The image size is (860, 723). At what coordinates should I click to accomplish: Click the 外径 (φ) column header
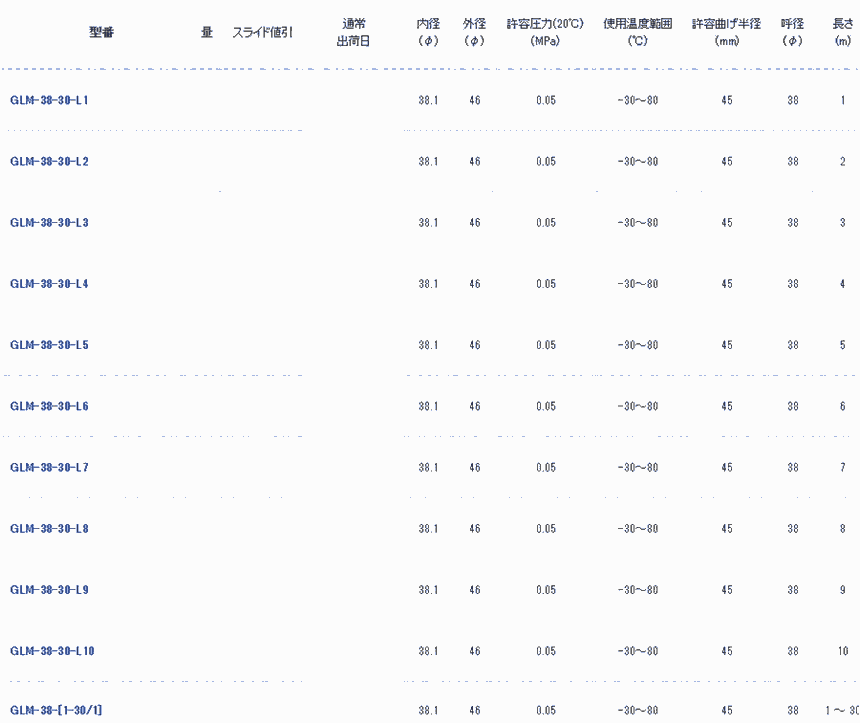[x=474, y=32]
